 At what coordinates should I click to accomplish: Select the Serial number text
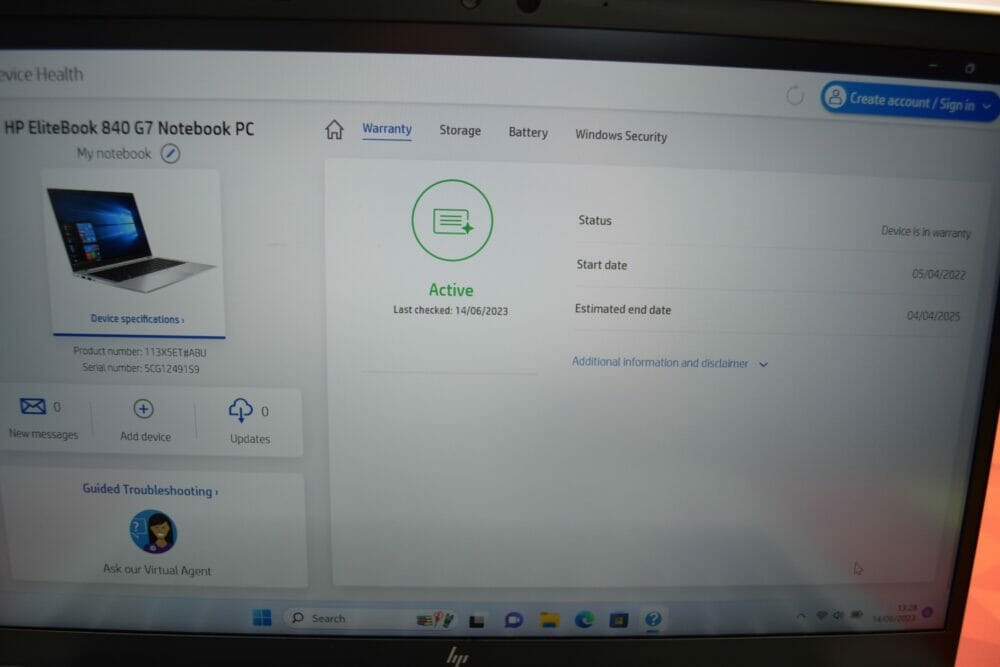click(x=140, y=368)
